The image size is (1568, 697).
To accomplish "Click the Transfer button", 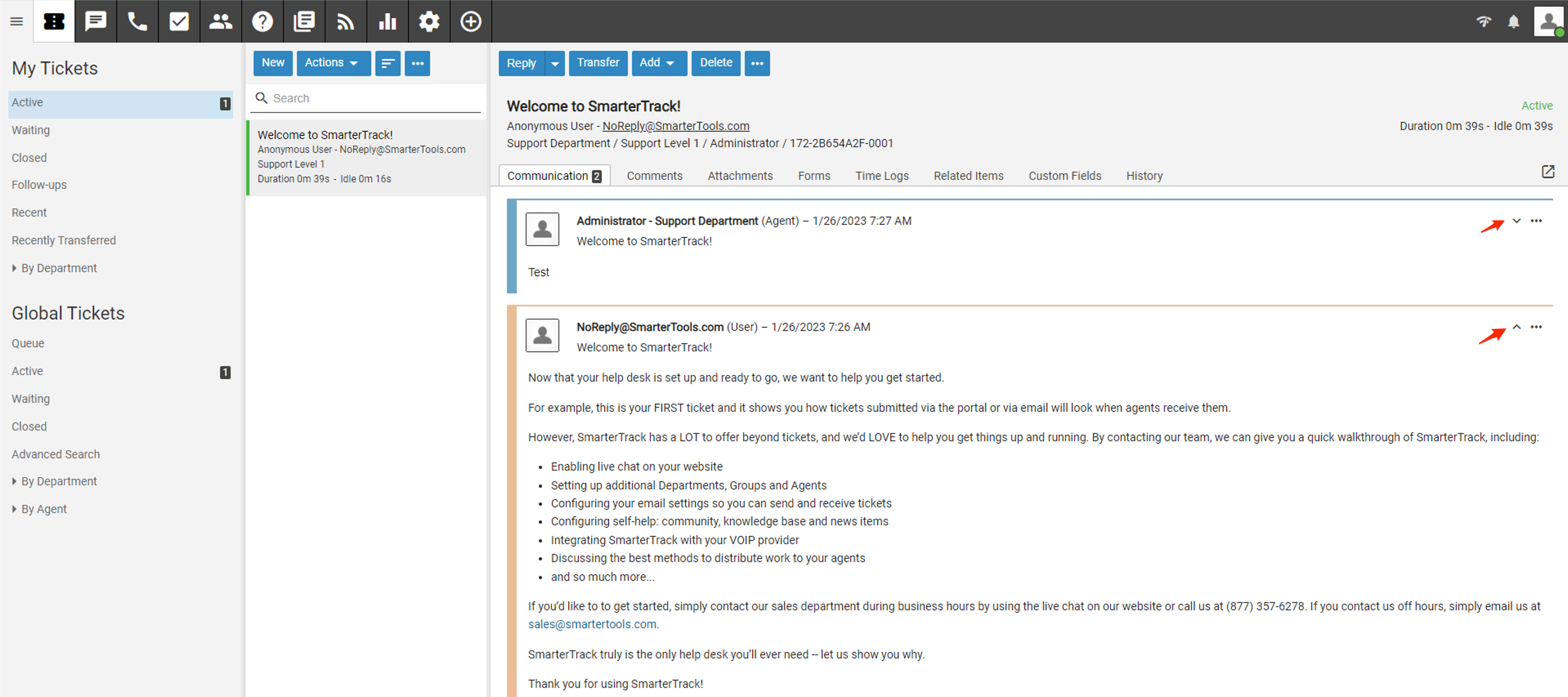I will tap(598, 63).
